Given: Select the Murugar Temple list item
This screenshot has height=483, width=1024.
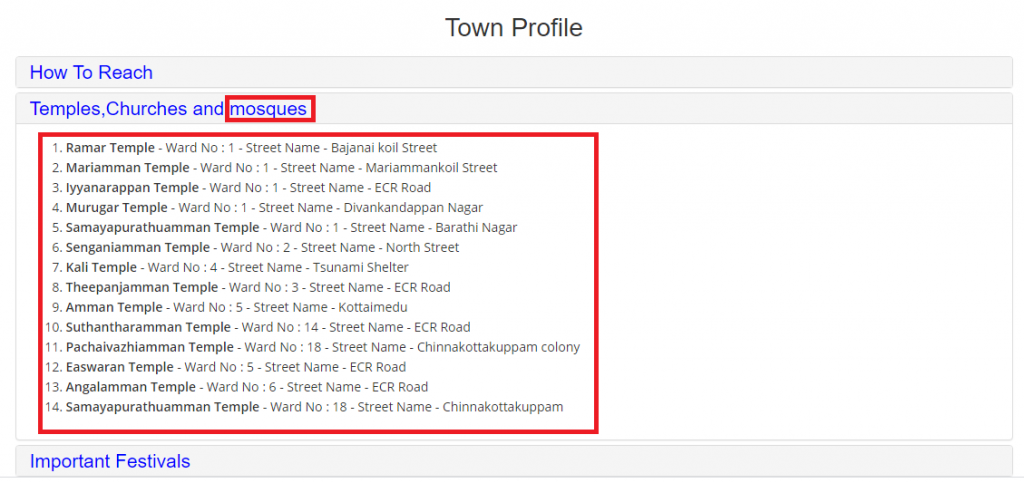Looking at the screenshot, I should [274, 208].
